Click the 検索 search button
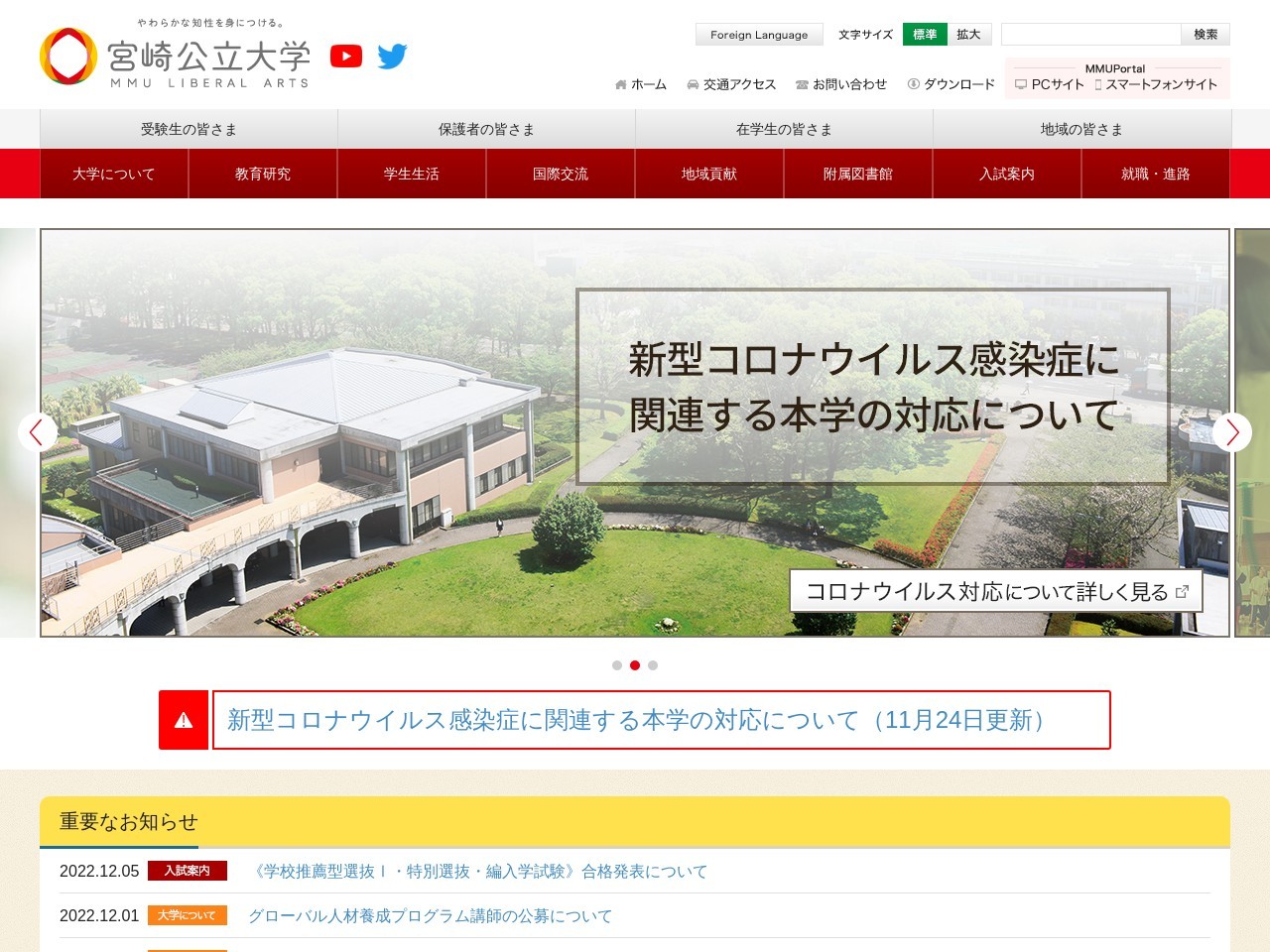The height and width of the screenshot is (952, 1270). pyautogui.click(x=1206, y=35)
